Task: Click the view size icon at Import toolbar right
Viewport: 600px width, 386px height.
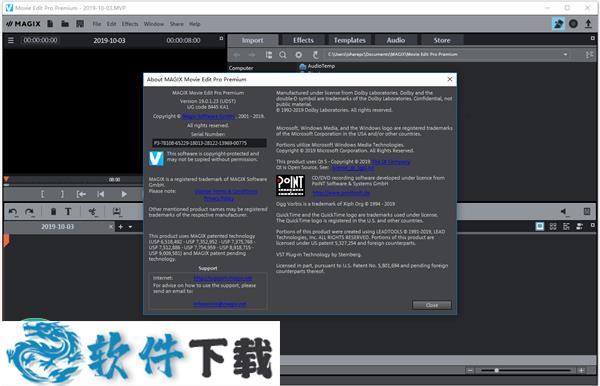Action: tap(589, 55)
